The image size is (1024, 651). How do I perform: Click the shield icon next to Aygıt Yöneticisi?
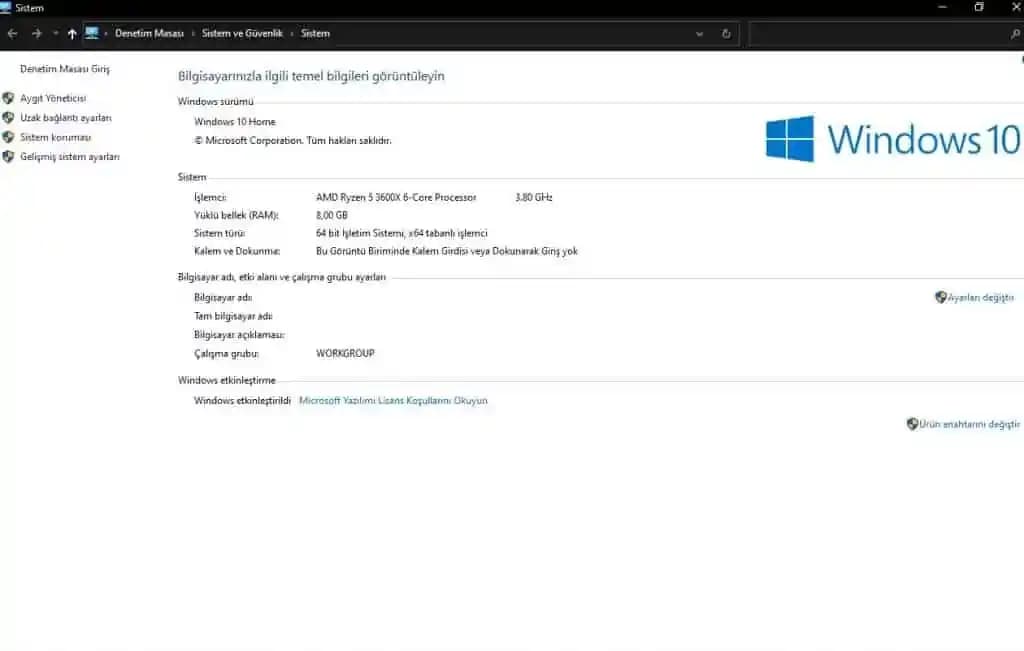10,98
